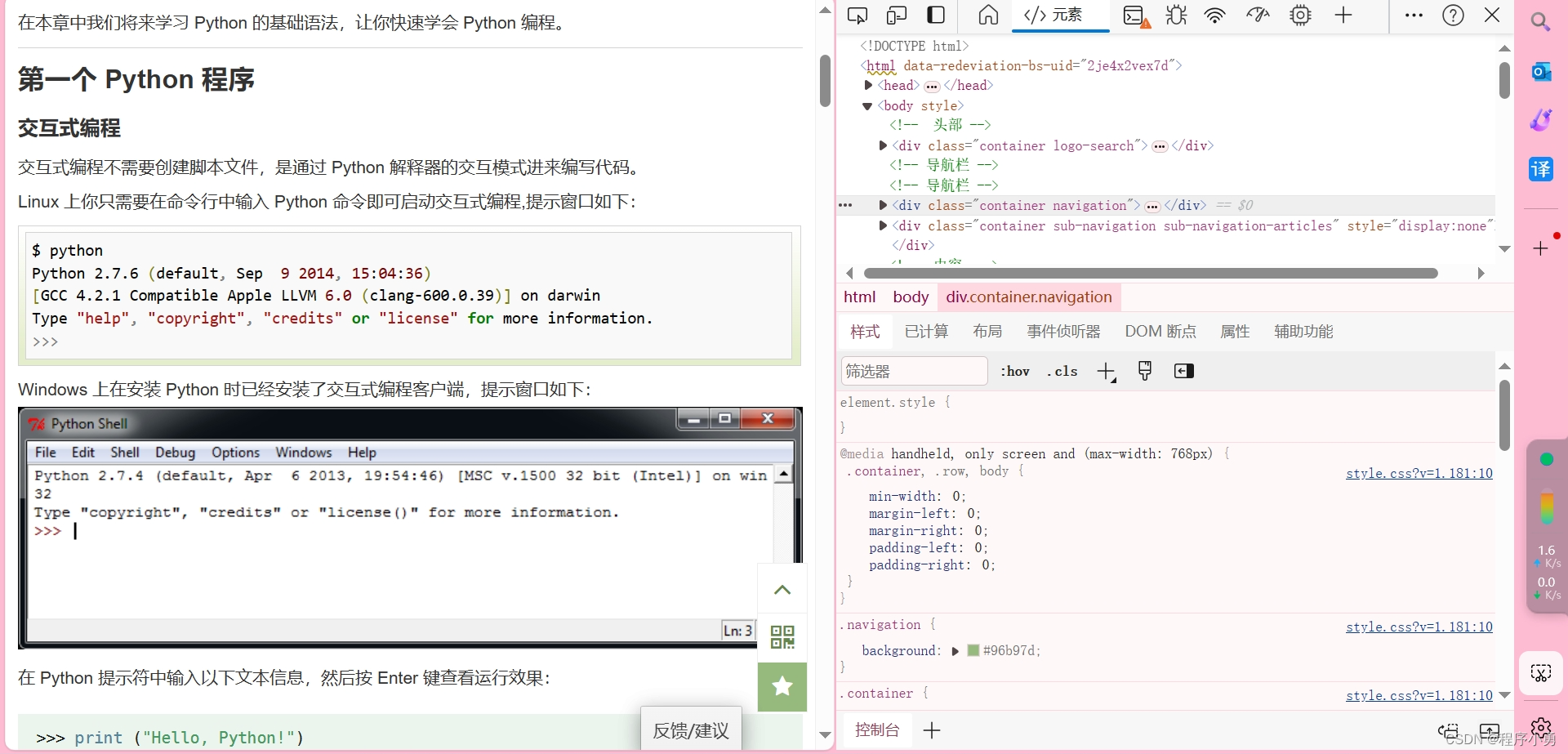Open style.css link for .navigation rule

(1419, 627)
